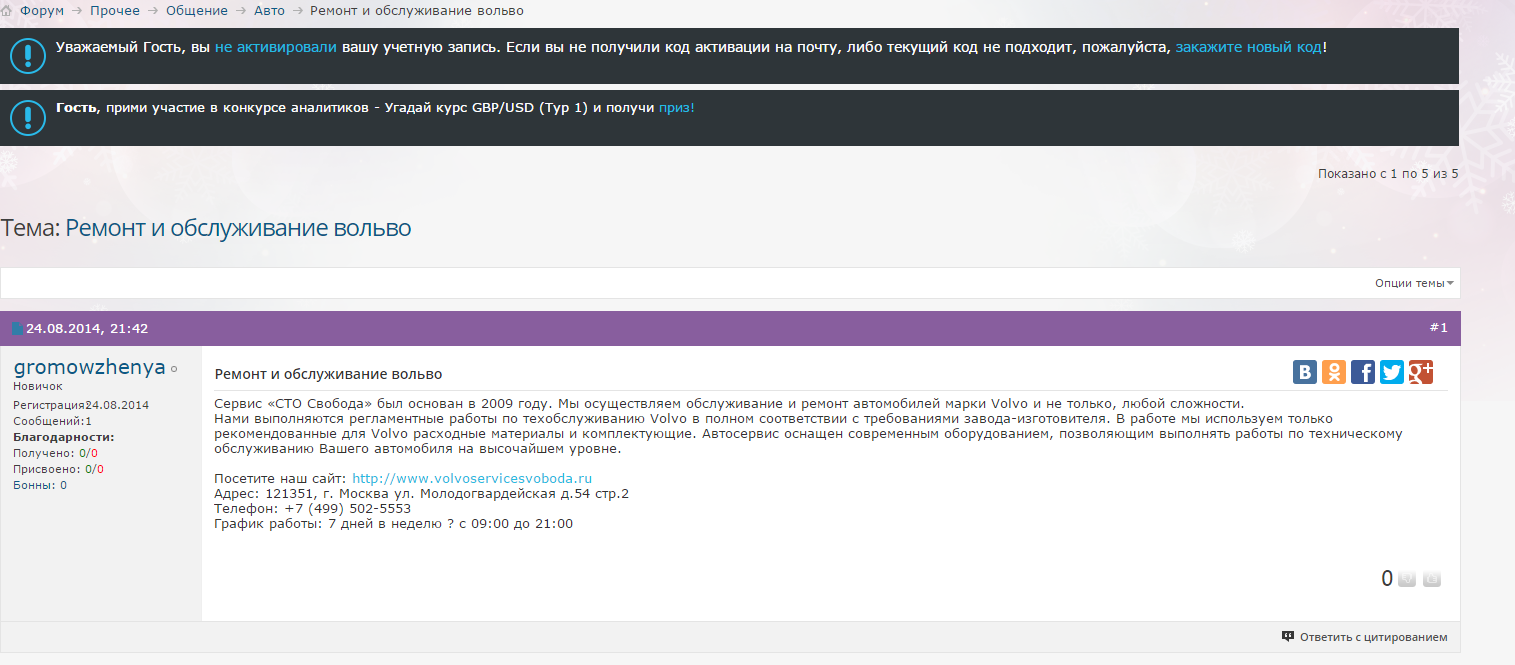The width and height of the screenshot is (1515, 665).
Task: Open the #1 post permalink
Action: pyautogui.click(x=1438, y=327)
